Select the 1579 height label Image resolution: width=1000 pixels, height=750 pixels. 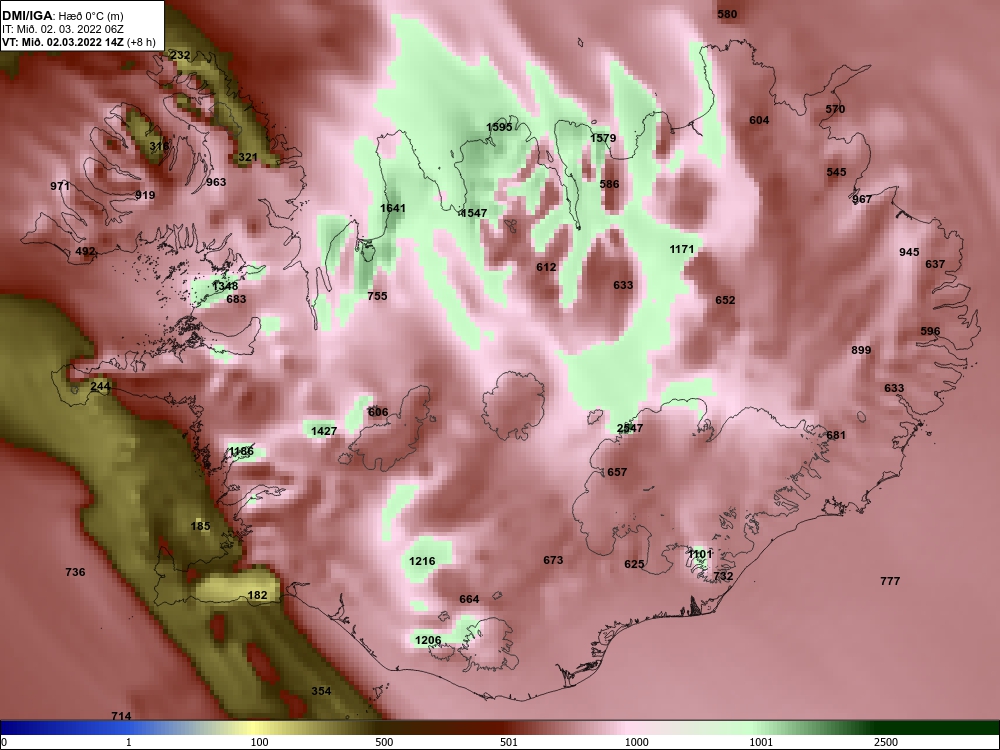coord(603,138)
